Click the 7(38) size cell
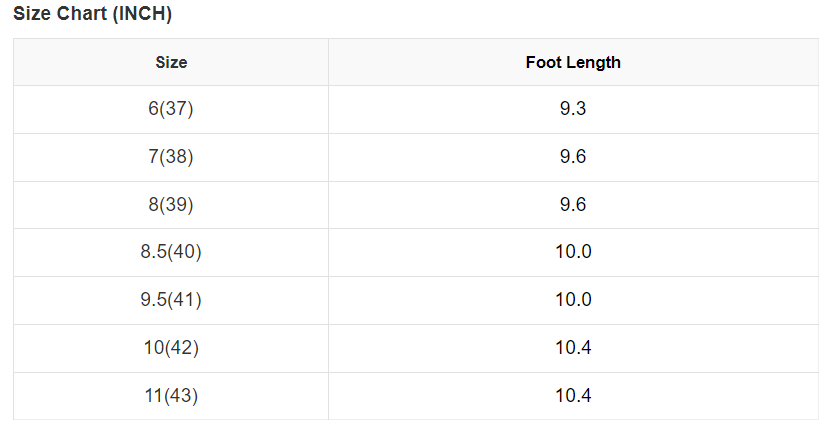The width and height of the screenshot is (820, 447). point(171,157)
